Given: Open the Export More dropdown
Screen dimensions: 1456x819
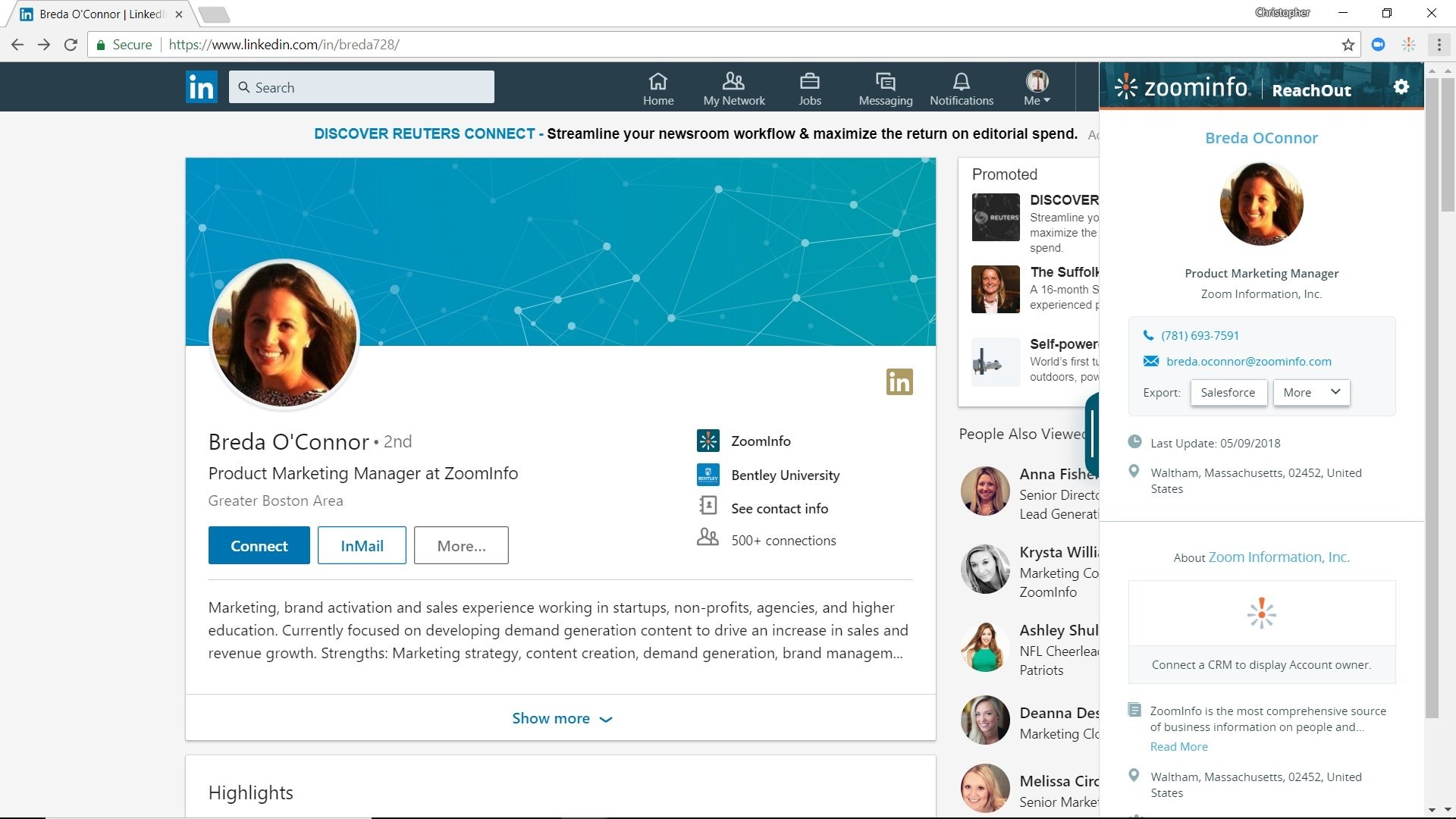Looking at the screenshot, I should pyautogui.click(x=1311, y=392).
